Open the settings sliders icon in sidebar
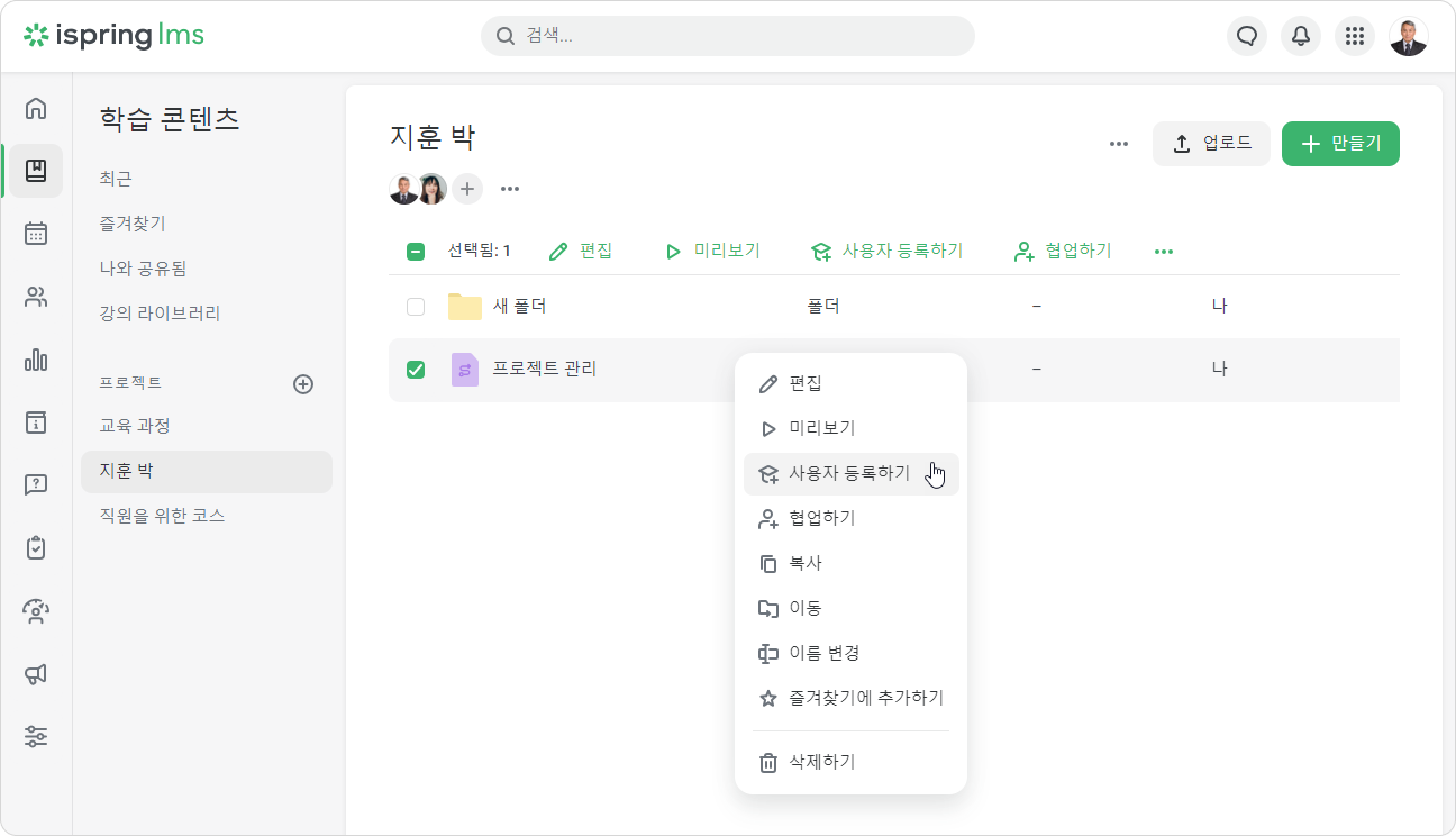1456x836 pixels. 35,736
